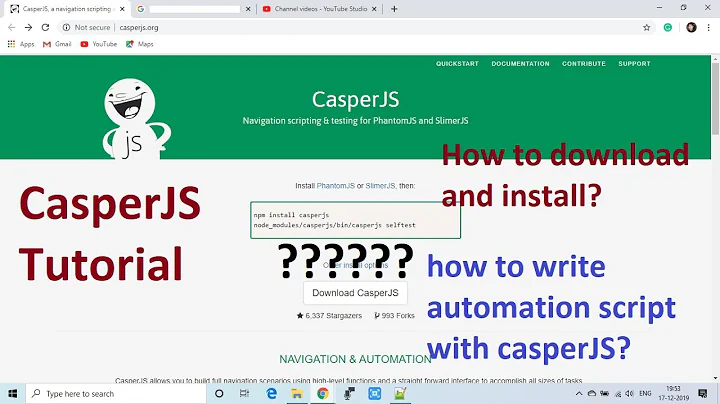Click the npm install casperjs code line
This screenshot has width=720, height=404.
(291, 215)
